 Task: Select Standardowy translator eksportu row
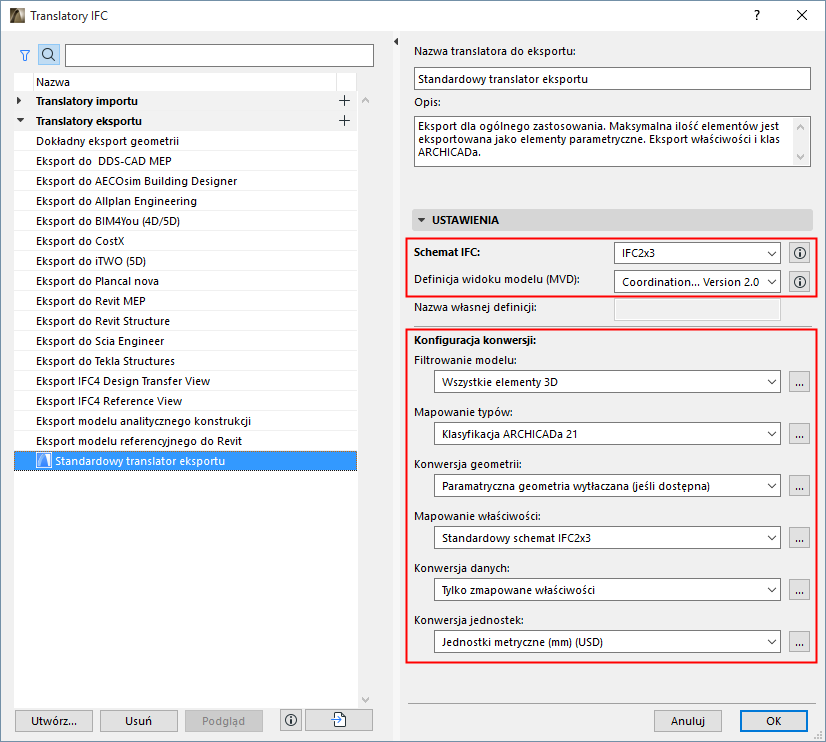tap(185, 461)
